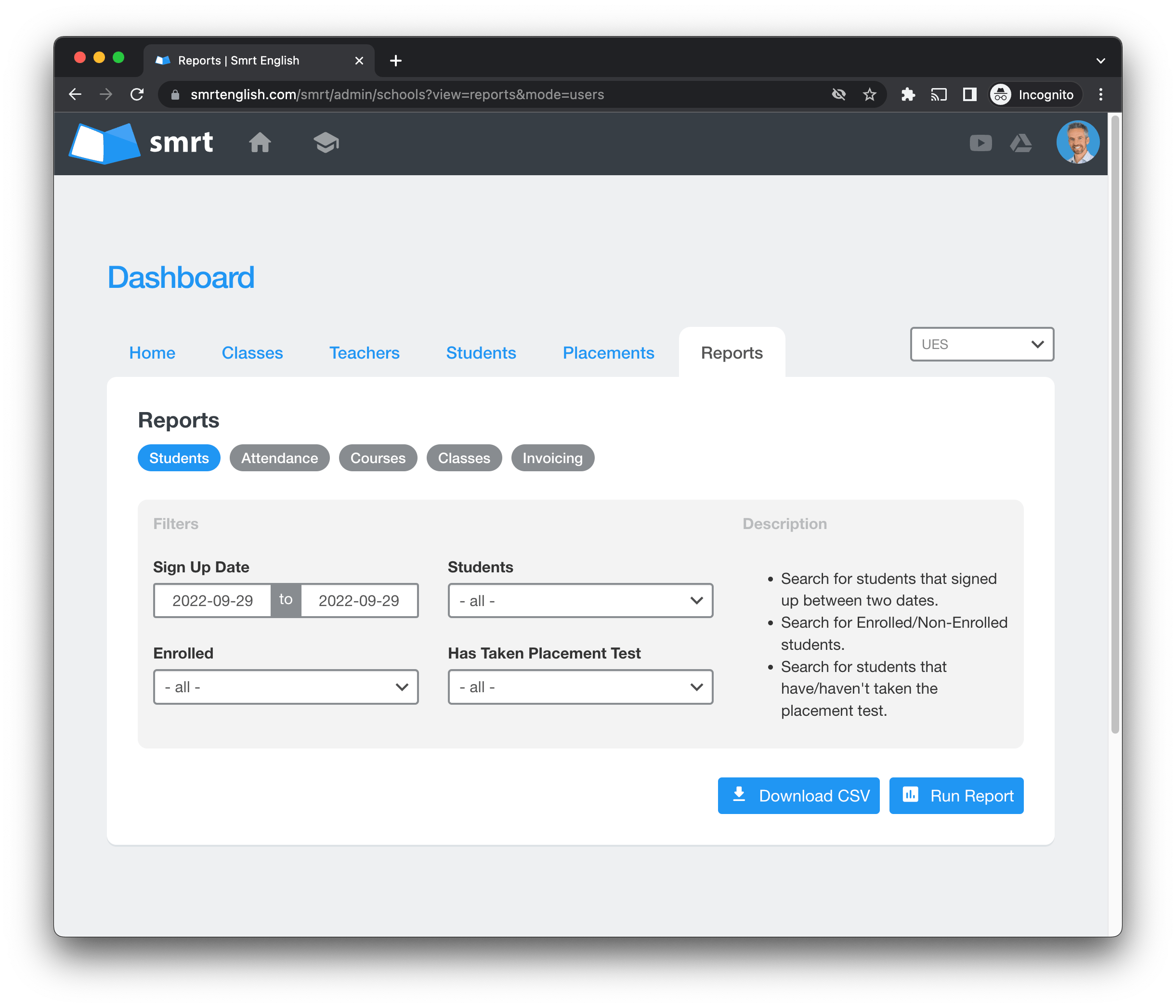Open browser extensions puzzle icon
Image resolution: width=1176 pixels, height=1008 pixels.
click(908, 95)
